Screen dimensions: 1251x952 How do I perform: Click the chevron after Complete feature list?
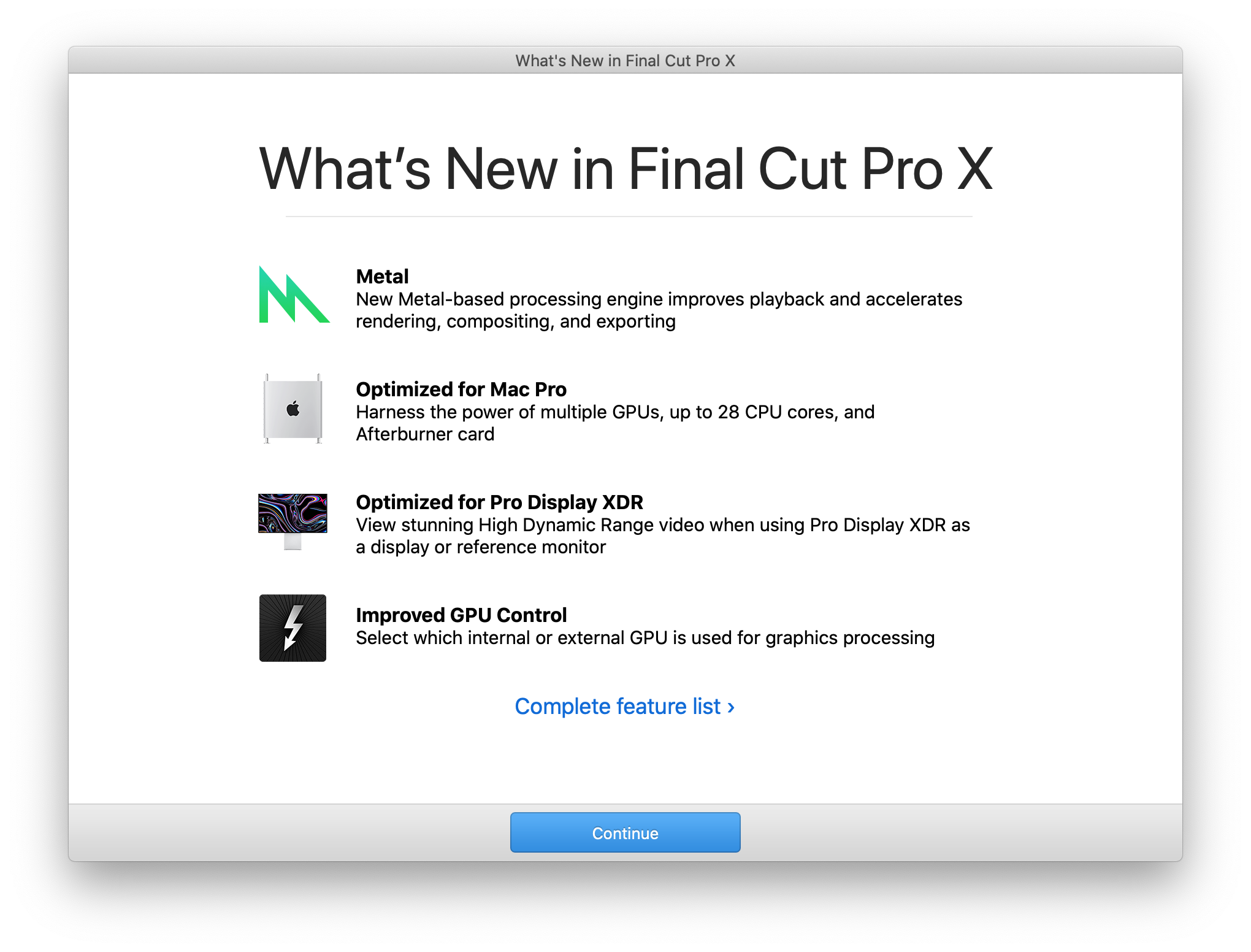pyautogui.click(x=730, y=707)
